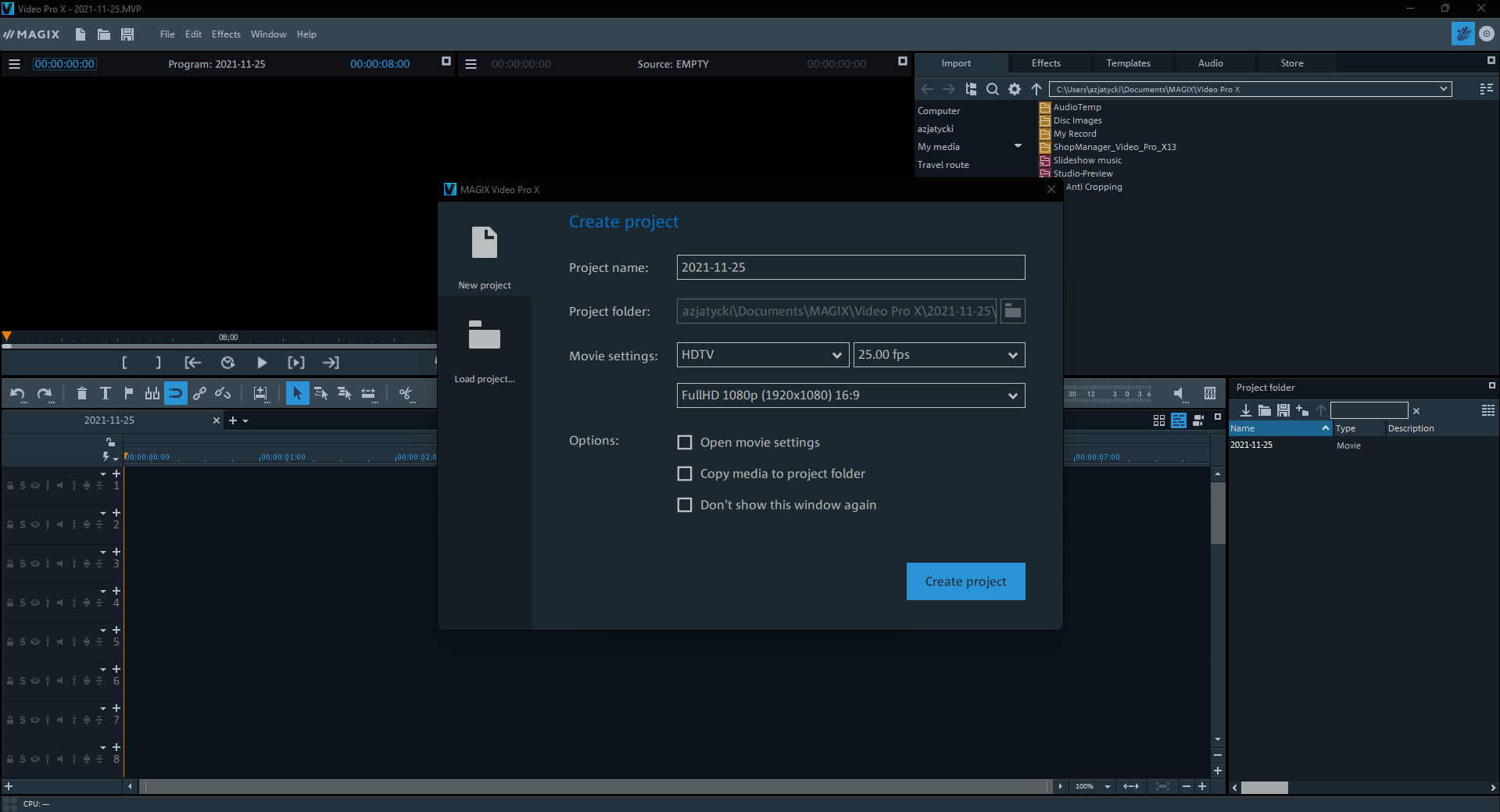
Task: Select the arrow mouse mode for single objects
Action: coord(297,393)
